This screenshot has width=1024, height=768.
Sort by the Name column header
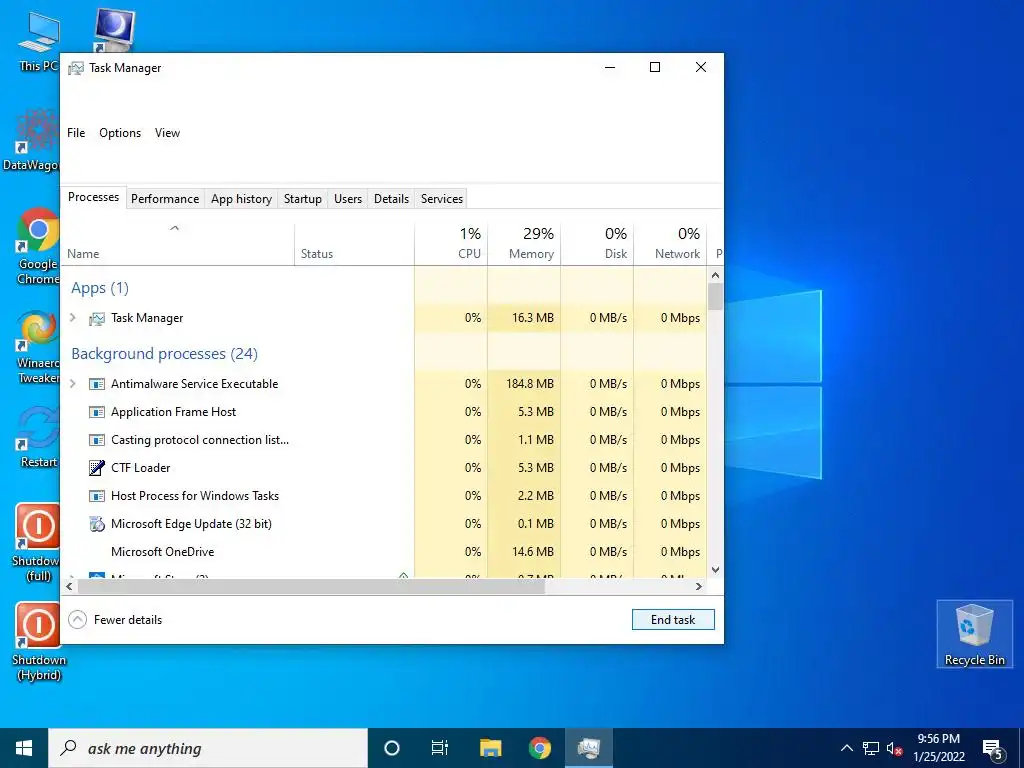[177, 245]
